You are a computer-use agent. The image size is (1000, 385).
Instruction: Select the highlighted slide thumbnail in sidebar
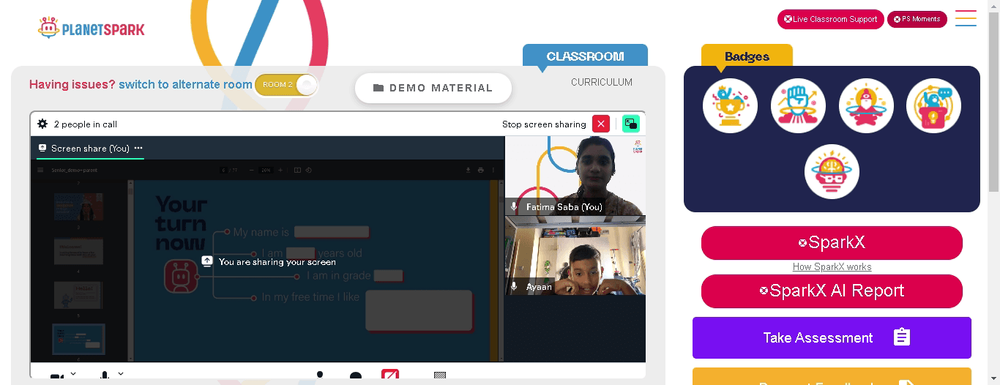tap(78, 339)
